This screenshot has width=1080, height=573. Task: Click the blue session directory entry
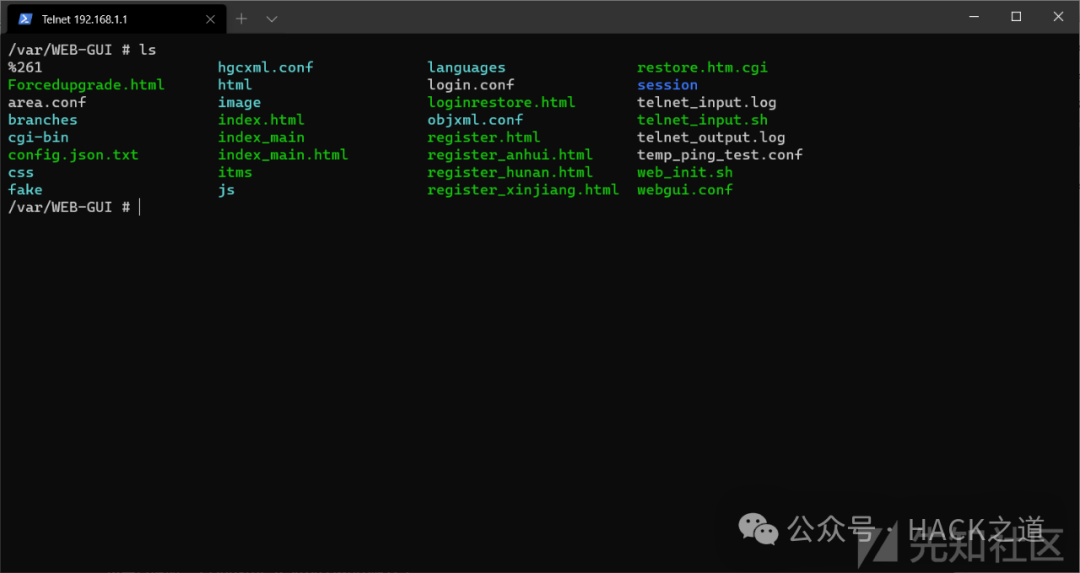(x=667, y=85)
